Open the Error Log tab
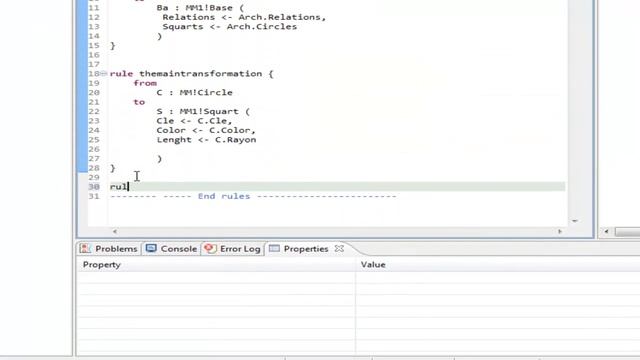Viewport: 640px width, 360px height. [x=233, y=249]
